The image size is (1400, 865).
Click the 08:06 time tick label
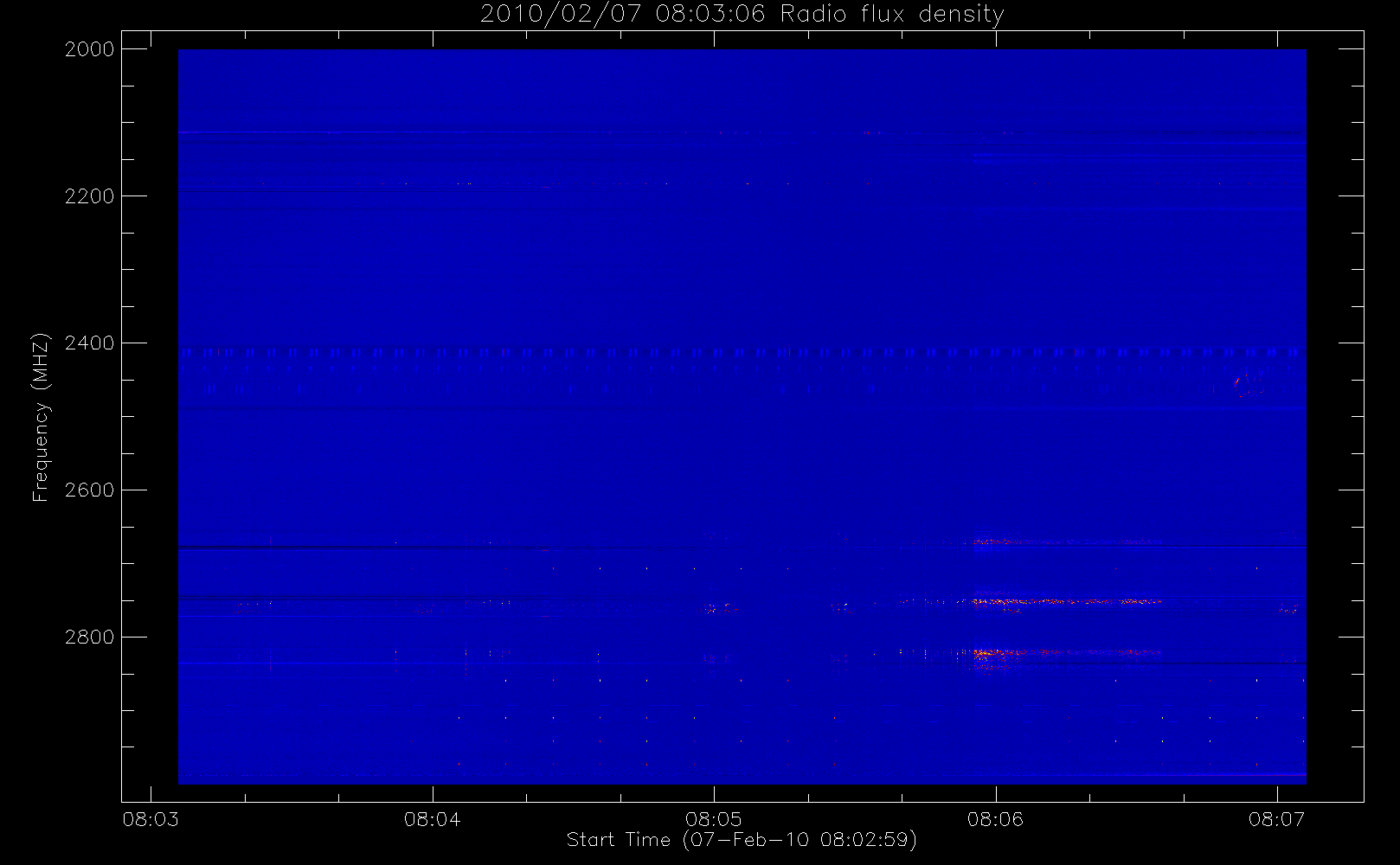(x=995, y=819)
